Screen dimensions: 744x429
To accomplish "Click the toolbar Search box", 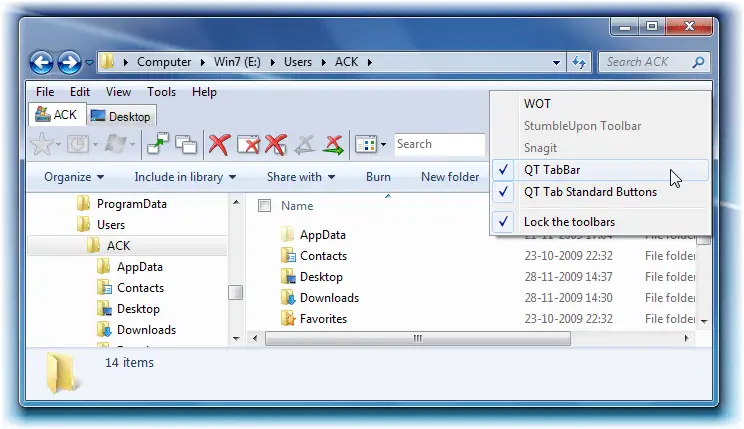I will click(439, 144).
